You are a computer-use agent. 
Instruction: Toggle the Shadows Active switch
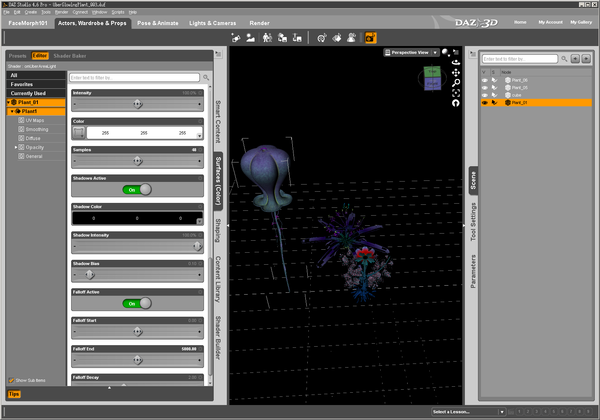point(137,189)
